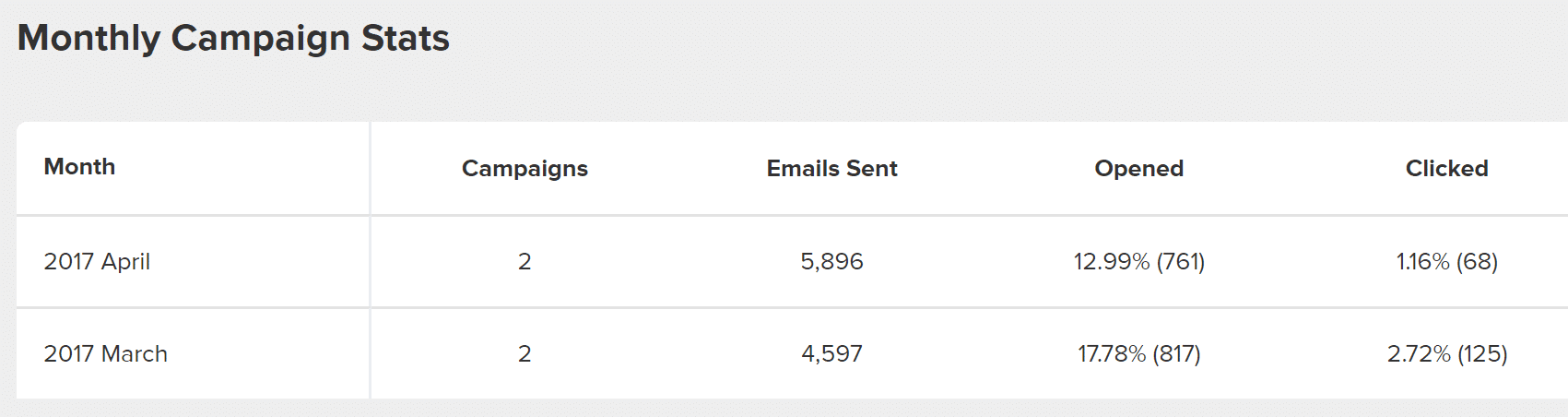1568x417 pixels.
Task: Click the (817) opens count for March
Action: point(1177,354)
